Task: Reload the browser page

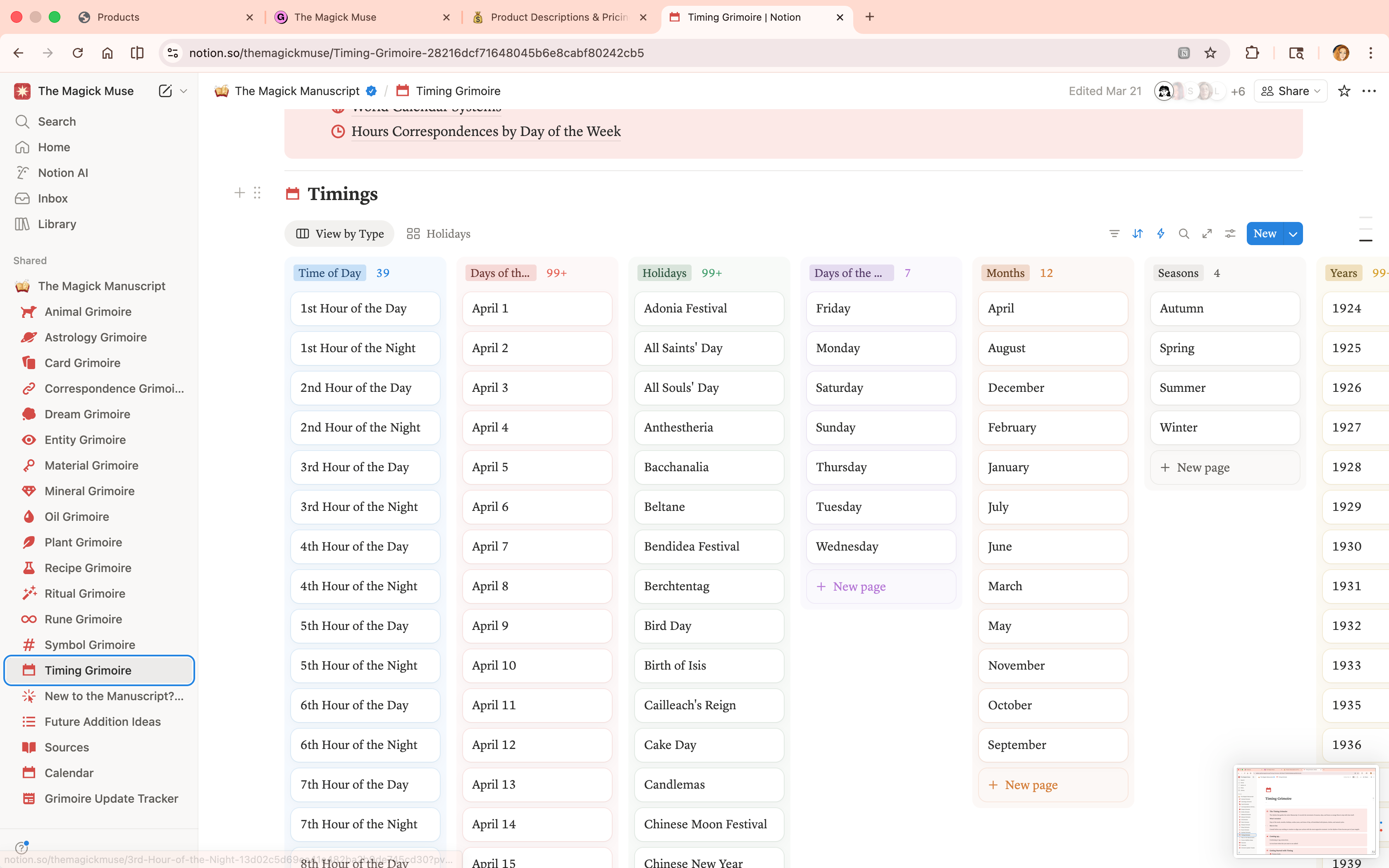Action: click(x=77, y=53)
